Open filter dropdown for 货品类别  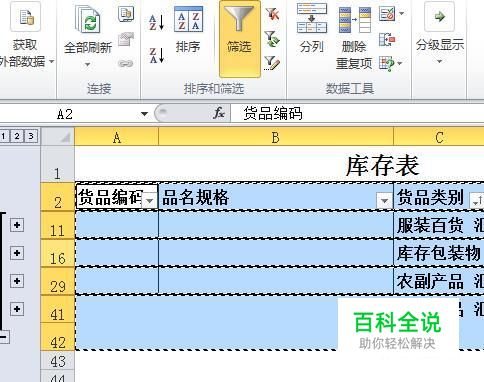pos(477,201)
